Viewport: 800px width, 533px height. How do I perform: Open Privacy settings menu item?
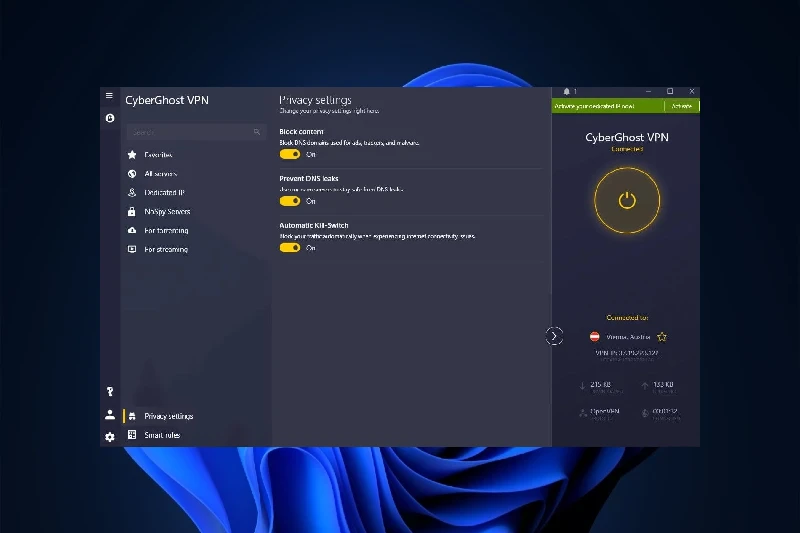point(194,416)
